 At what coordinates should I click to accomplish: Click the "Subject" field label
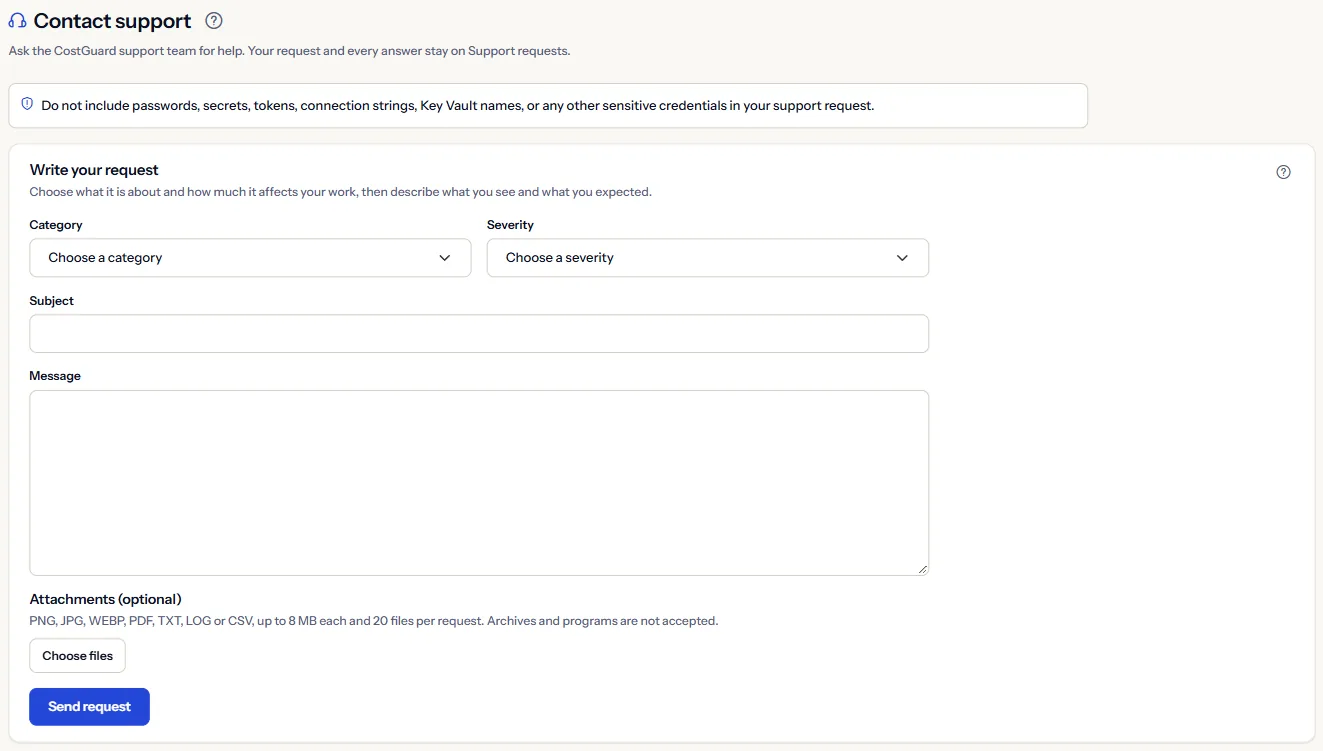pos(52,301)
